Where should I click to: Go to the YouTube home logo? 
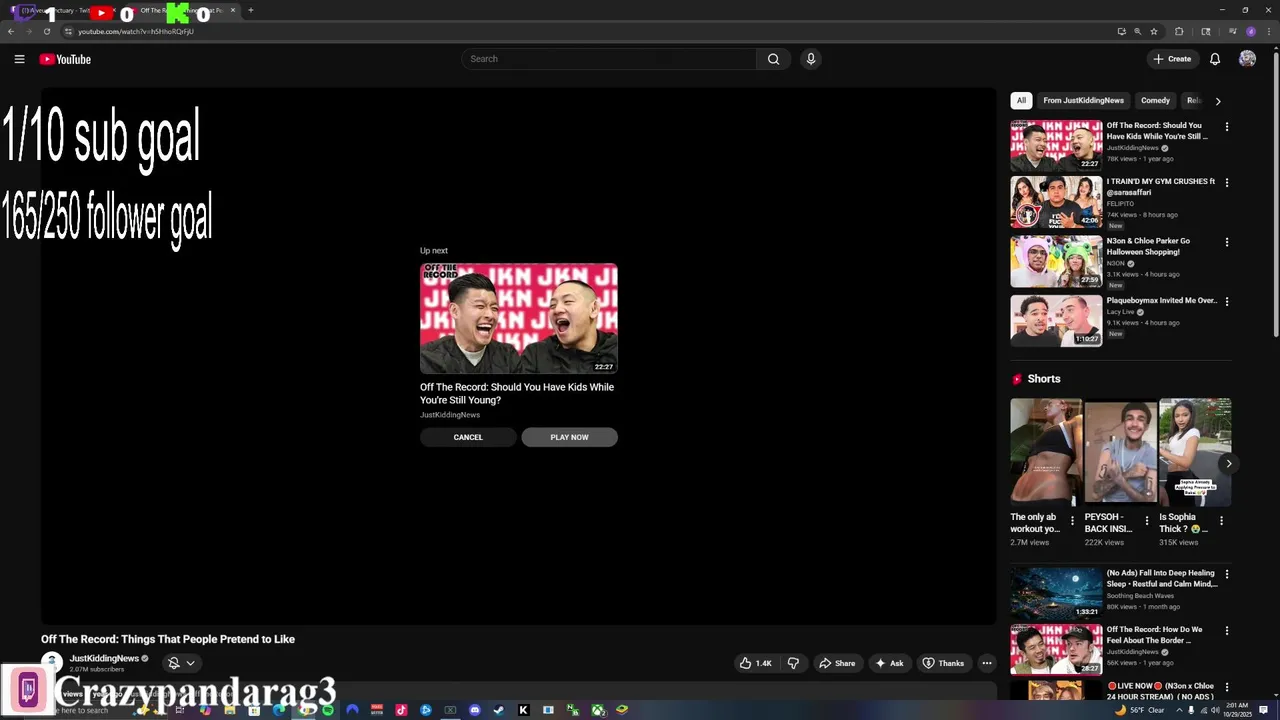coord(65,59)
